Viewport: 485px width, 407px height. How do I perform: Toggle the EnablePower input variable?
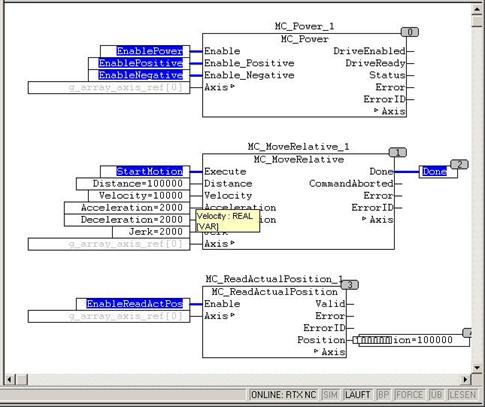[x=145, y=51]
